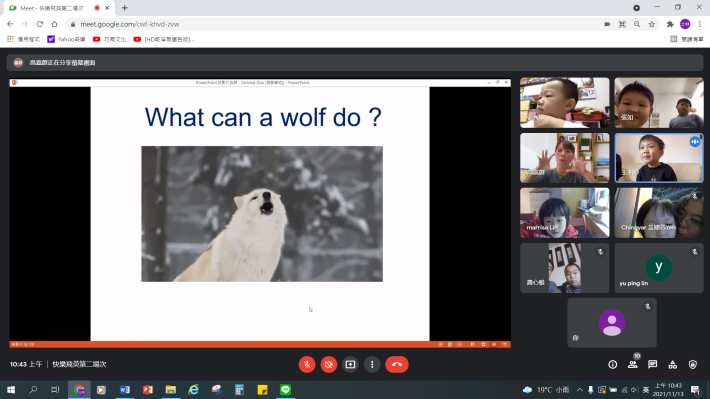
Task: Click the address bar with meet.google.com URL
Action: pos(335,24)
